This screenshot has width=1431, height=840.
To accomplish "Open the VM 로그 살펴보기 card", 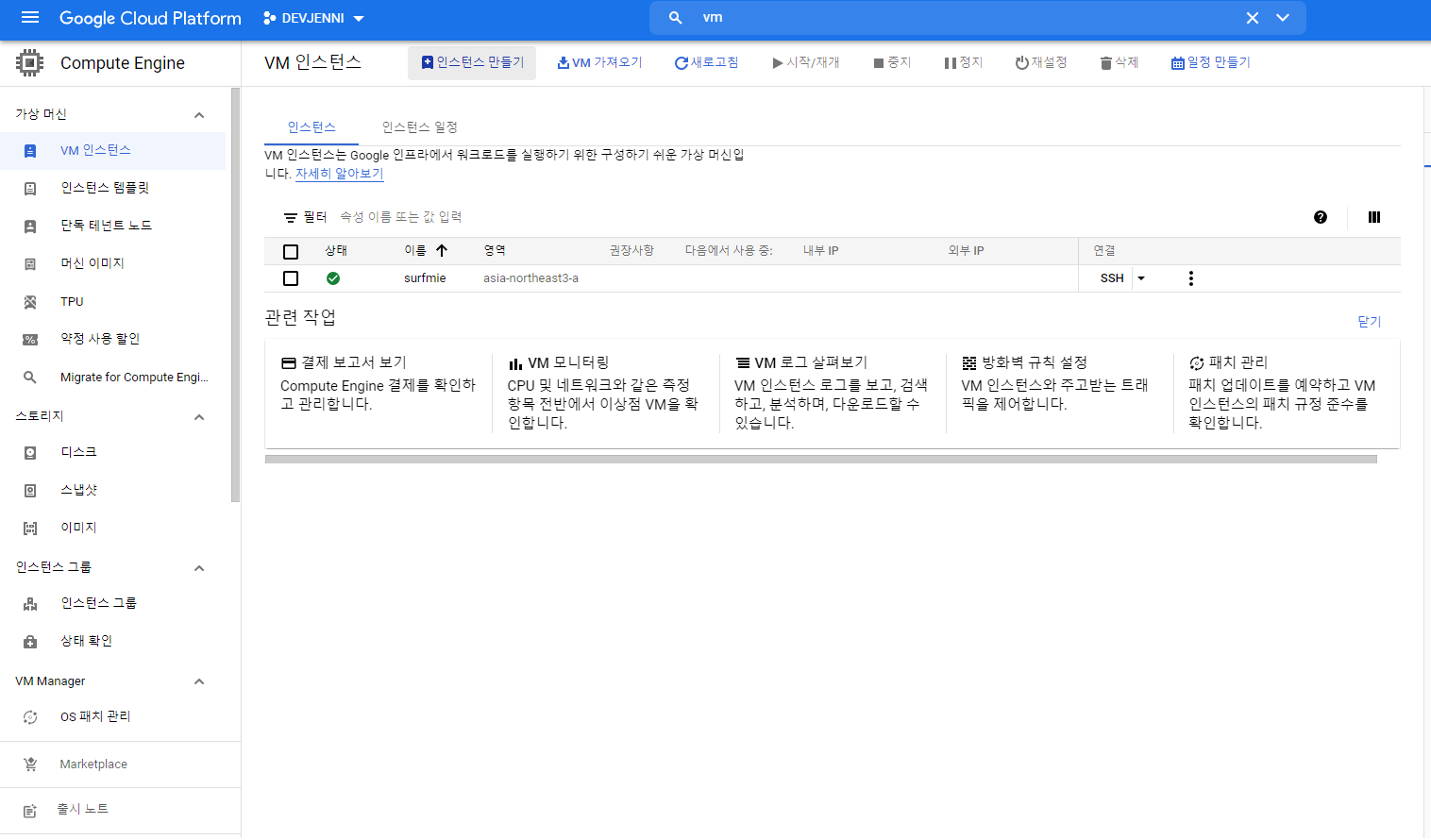I will click(x=832, y=393).
